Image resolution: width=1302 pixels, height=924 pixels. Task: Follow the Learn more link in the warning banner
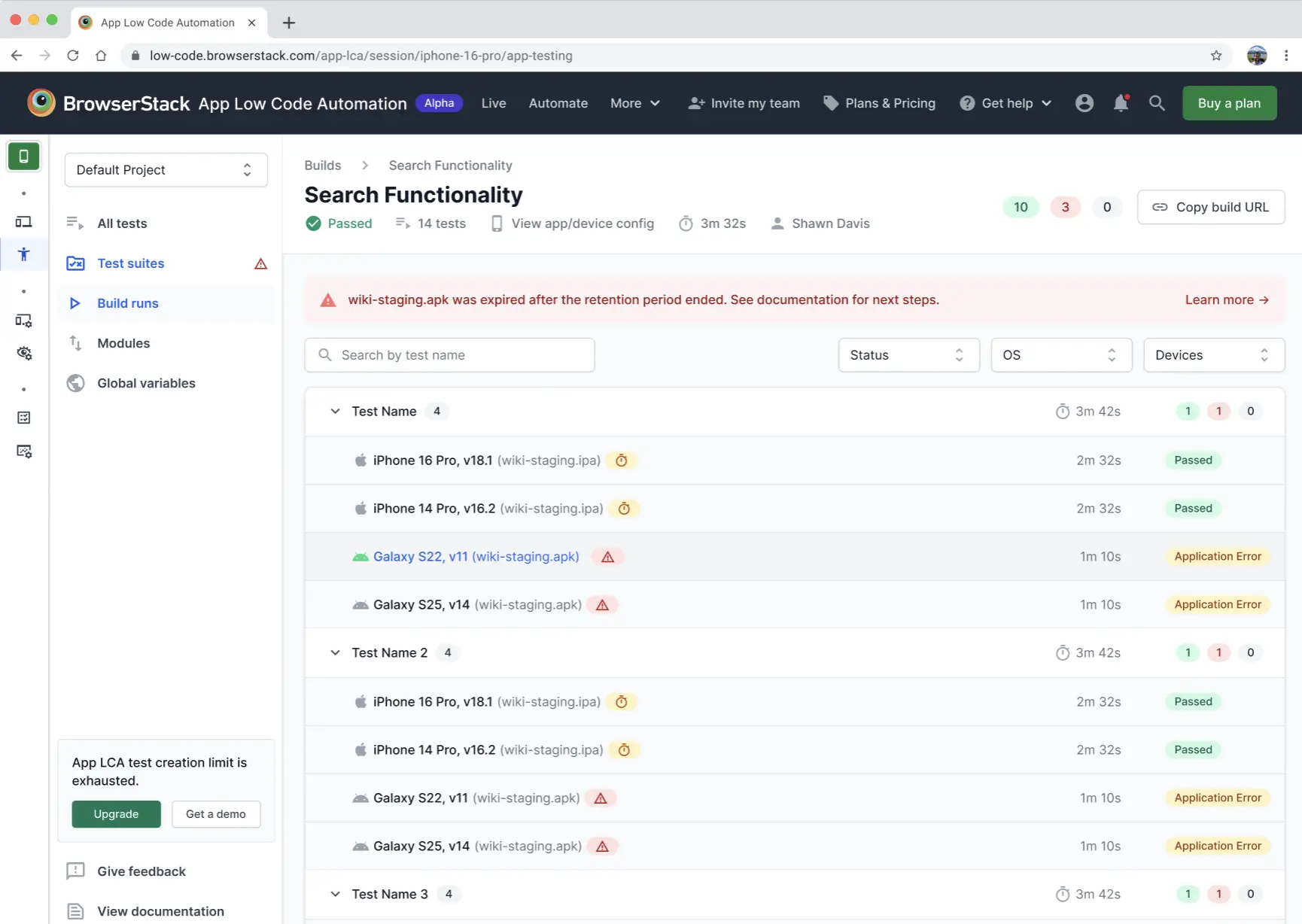pos(1226,299)
